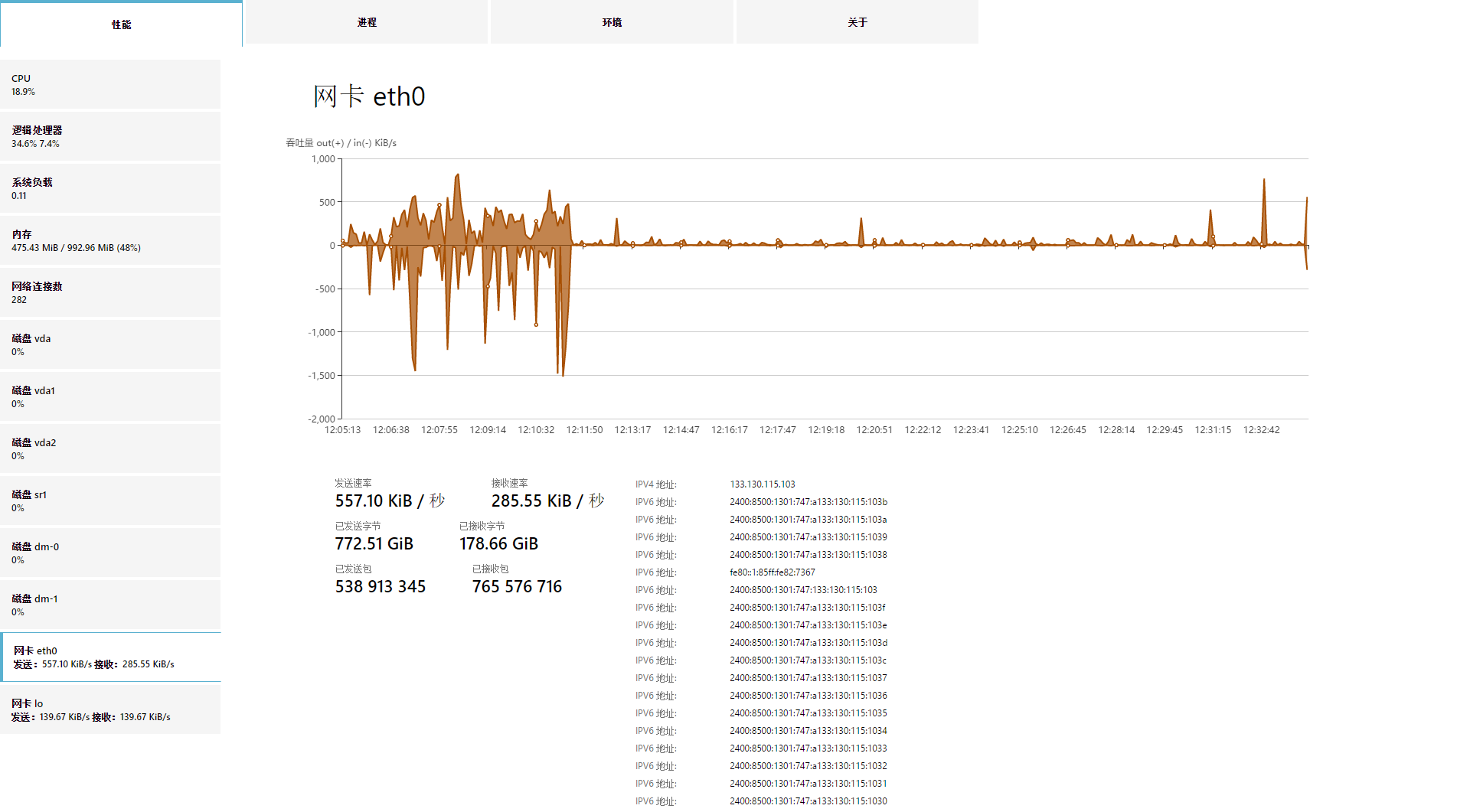The image size is (1470, 812).
Task: Select the 系统负载 sidebar item
Action: tap(110, 188)
